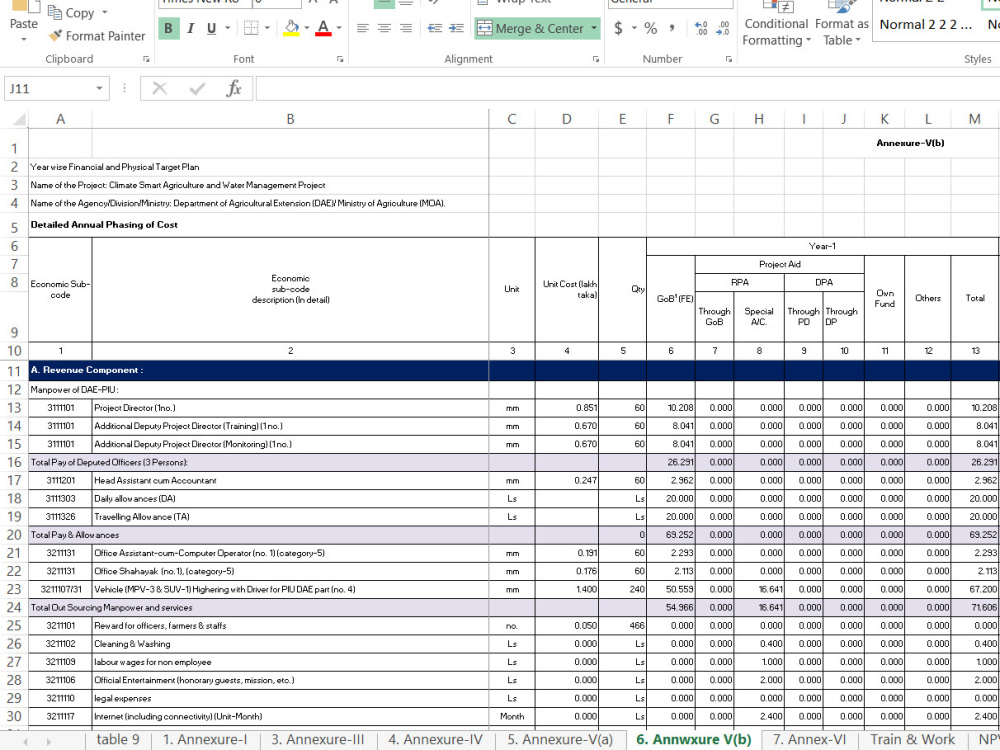
Task: Toggle italic formatting
Action: coord(190,28)
